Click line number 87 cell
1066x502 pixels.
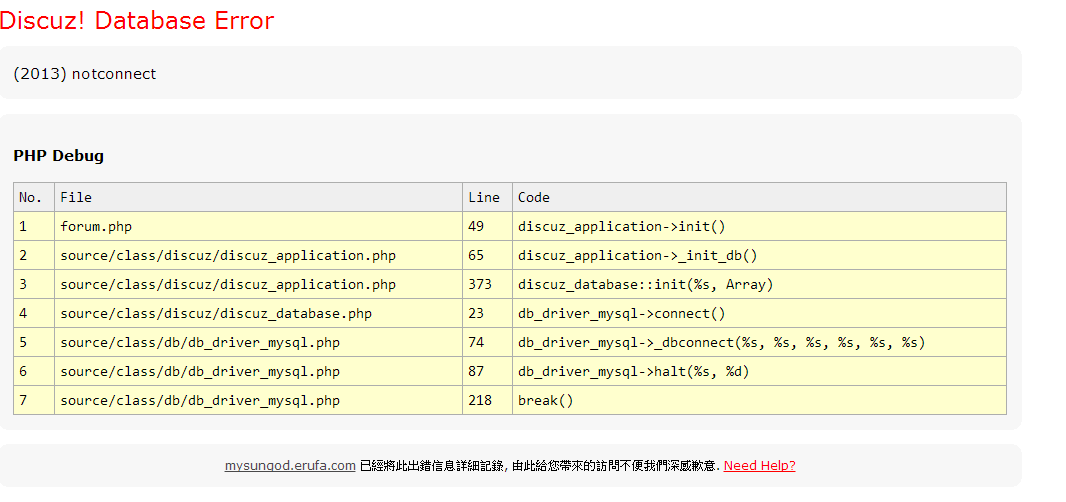click(x=487, y=371)
